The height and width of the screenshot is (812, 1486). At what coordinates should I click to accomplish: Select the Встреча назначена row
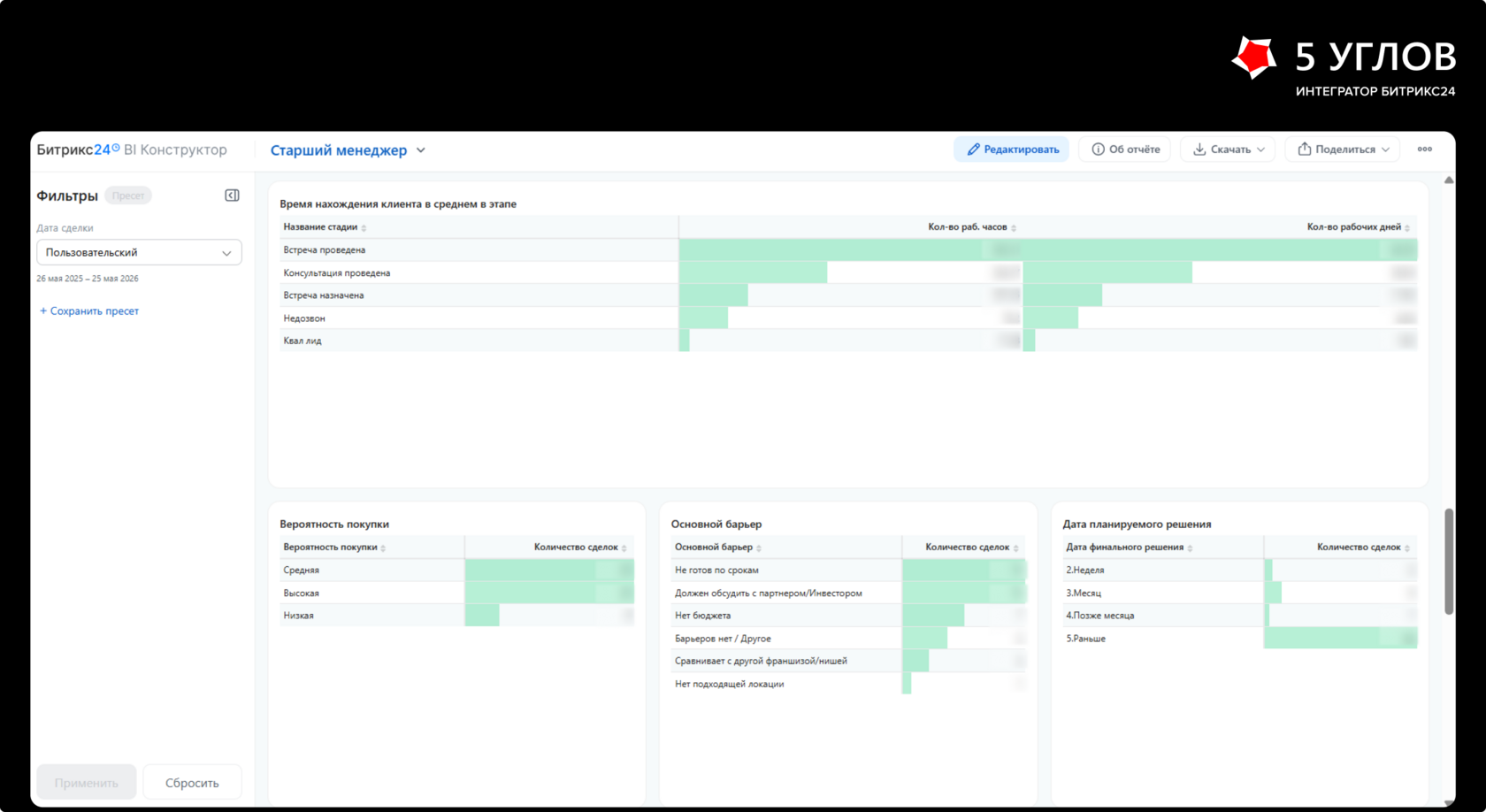848,295
